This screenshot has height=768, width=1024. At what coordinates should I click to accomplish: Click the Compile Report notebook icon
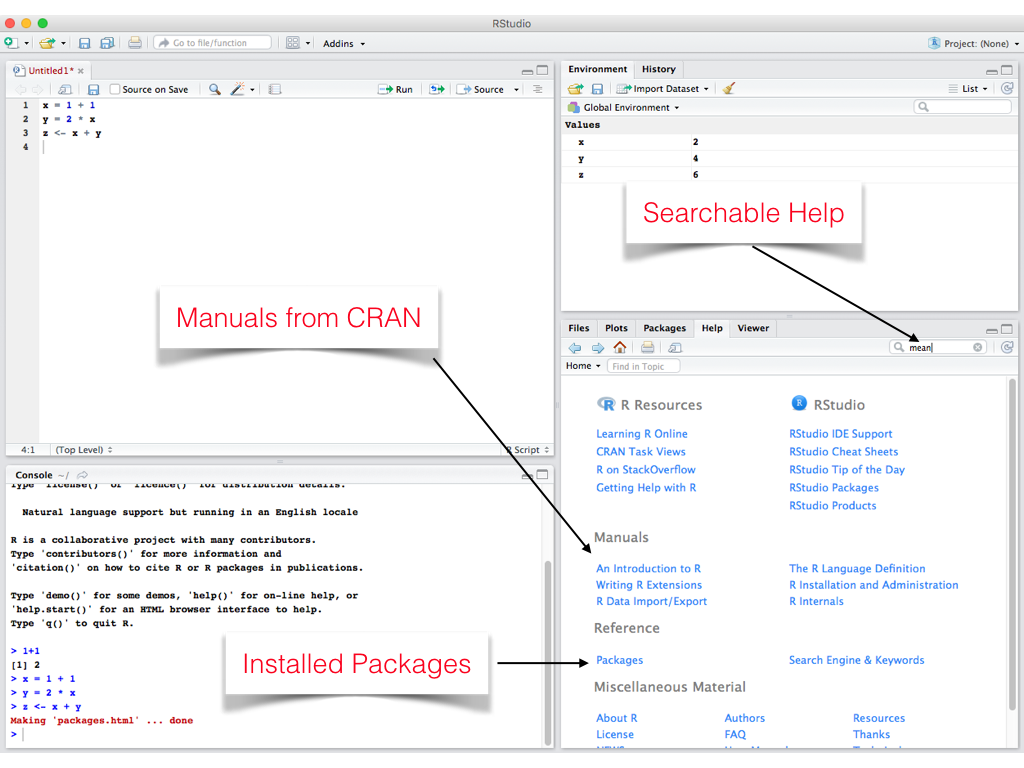pos(275,89)
